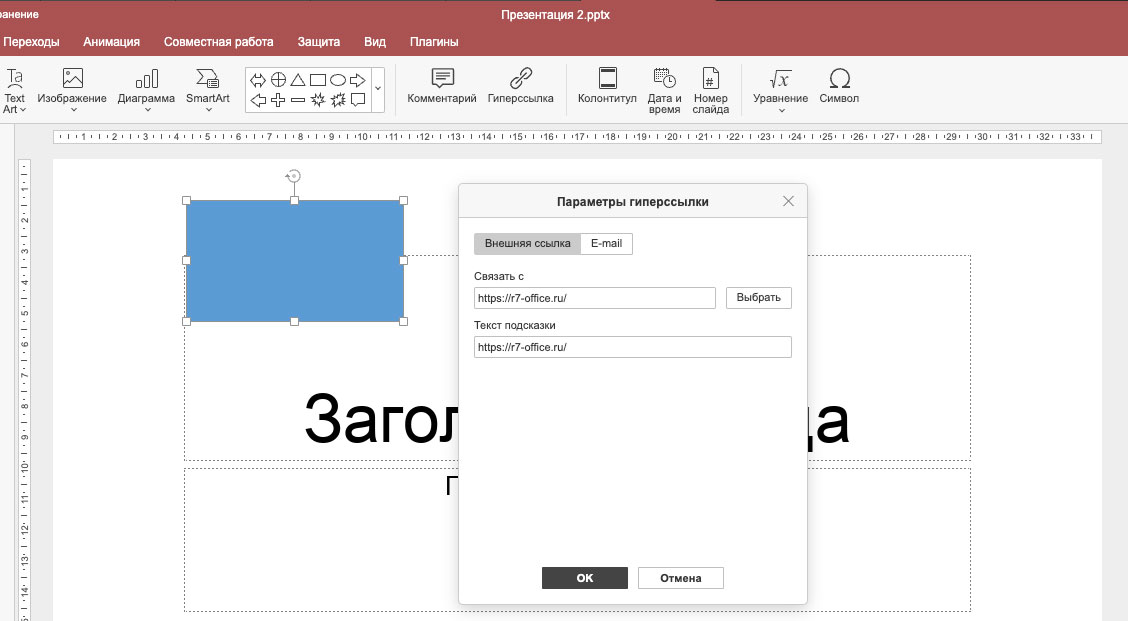Click the Текст подсказки input field
Screen dimensions: 1128x621
tap(632, 347)
